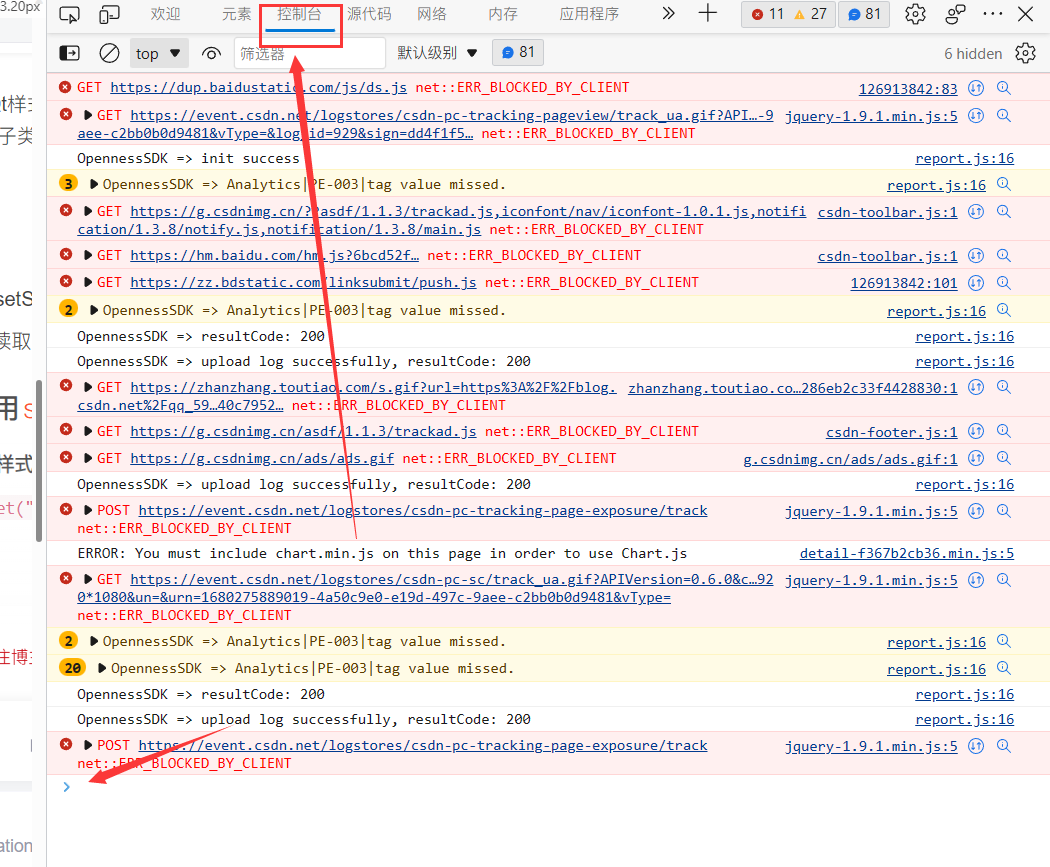Expand the hm.baidu.com GET error entry
The height and width of the screenshot is (867, 1050).
[88, 256]
